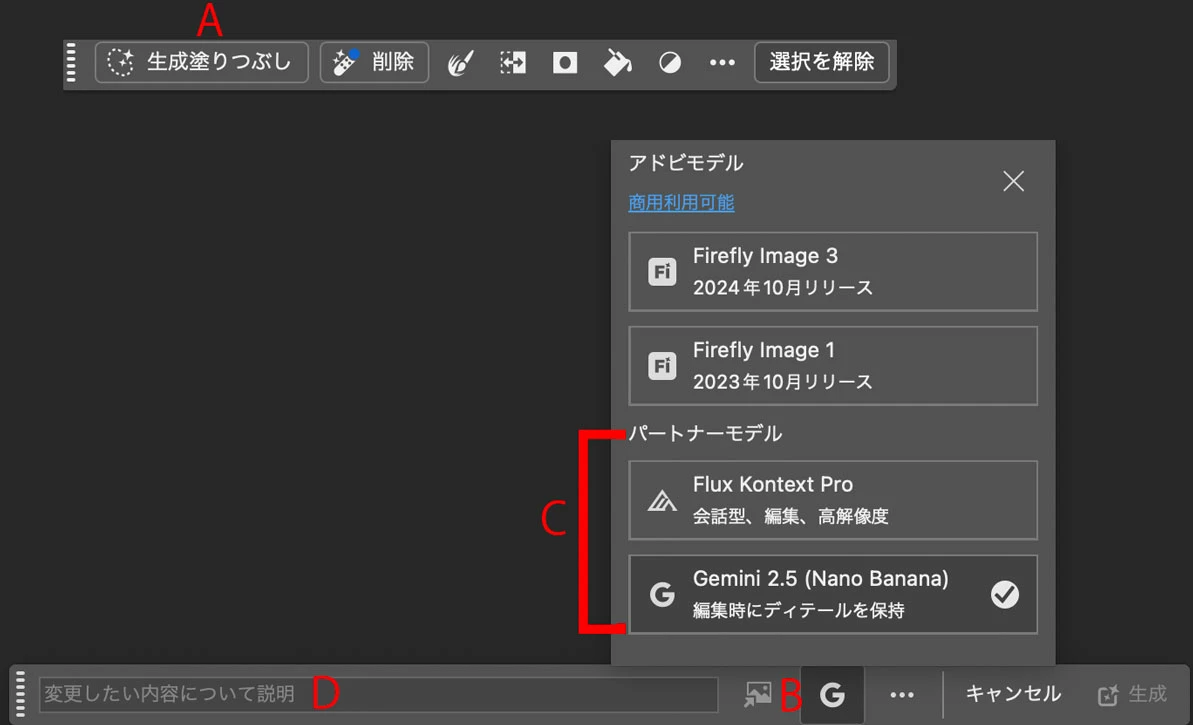Open top taskbar more options dots
The height and width of the screenshot is (725, 1193).
pyautogui.click(x=722, y=62)
